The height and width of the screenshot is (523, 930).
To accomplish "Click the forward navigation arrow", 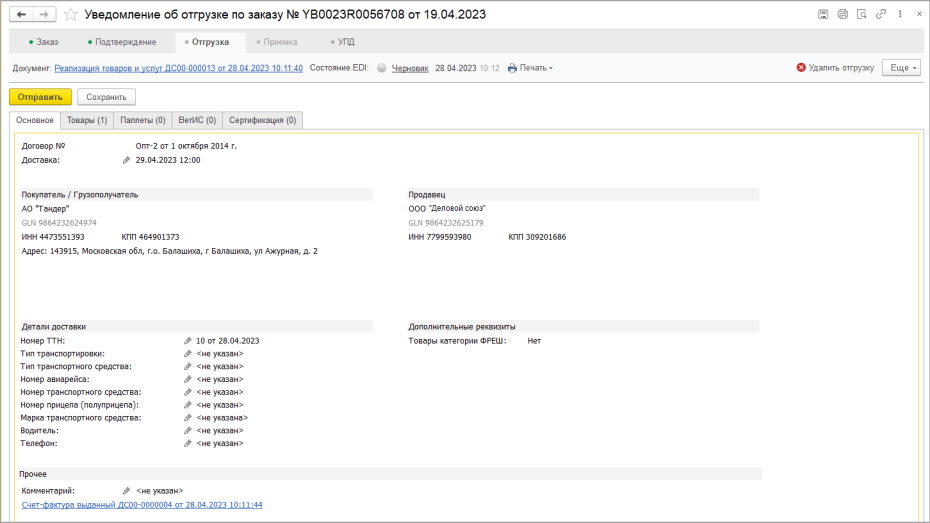I will (44, 14).
